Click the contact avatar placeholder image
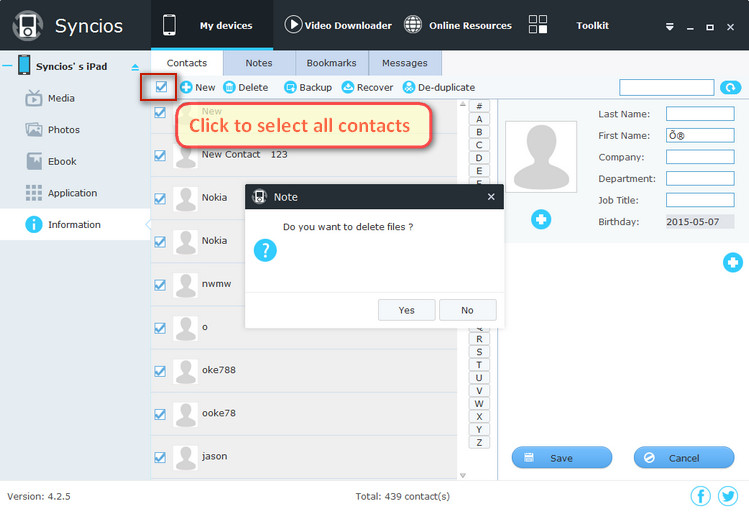The height and width of the screenshot is (512, 749). (x=541, y=157)
